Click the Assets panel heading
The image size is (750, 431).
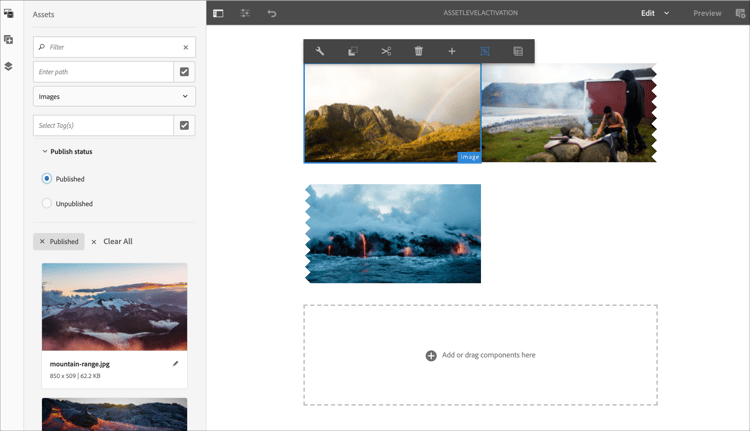[x=43, y=14]
